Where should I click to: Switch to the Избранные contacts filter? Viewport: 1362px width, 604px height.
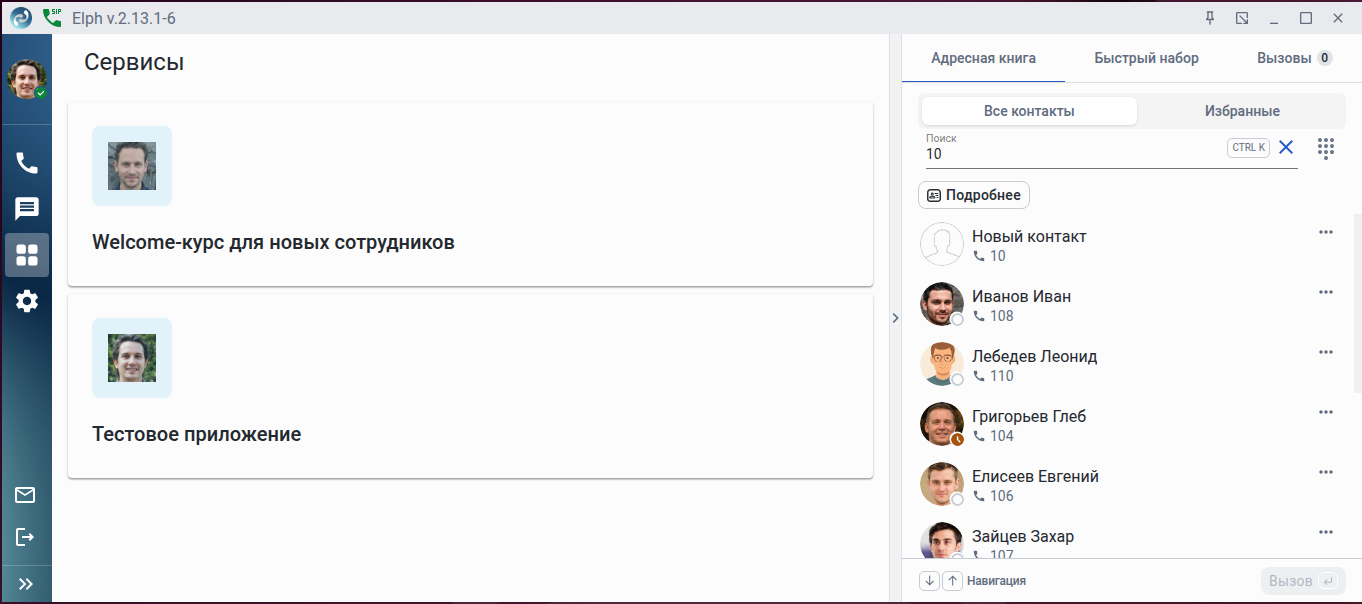click(1242, 111)
